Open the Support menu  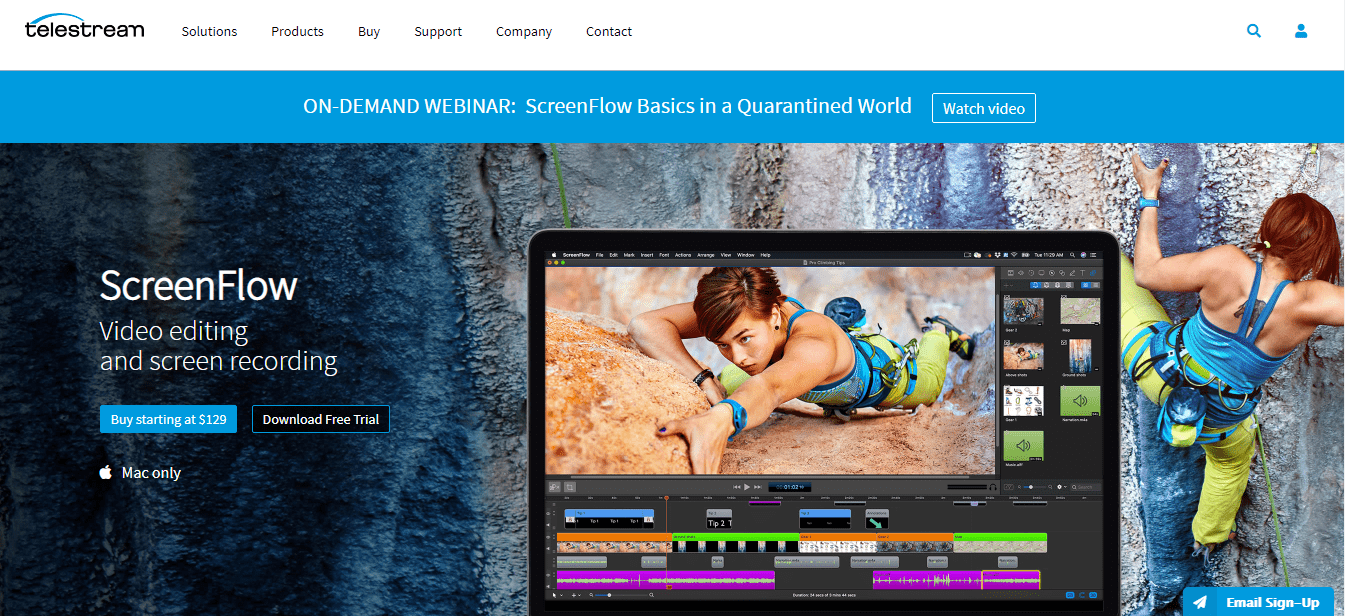(x=438, y=31)
